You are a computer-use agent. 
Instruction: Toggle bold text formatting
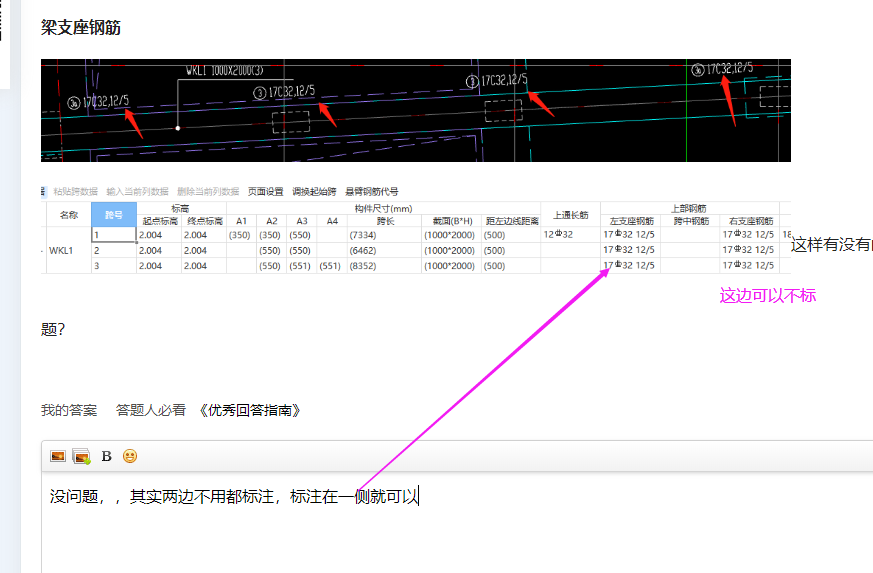[106, 457]
